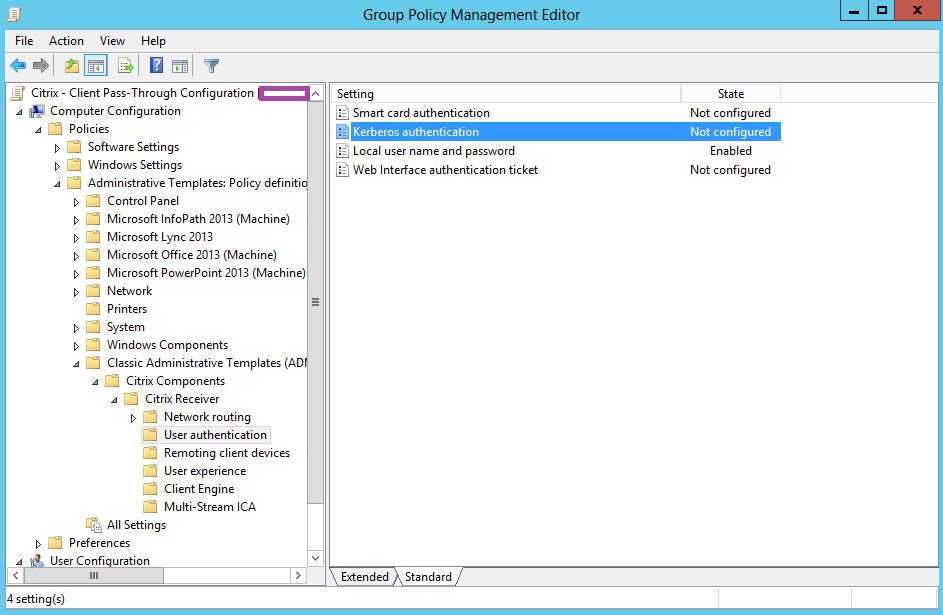The width and height of the screenshot is (943, 615).
Task: Expand the Windows Components node
Action: 76,346
